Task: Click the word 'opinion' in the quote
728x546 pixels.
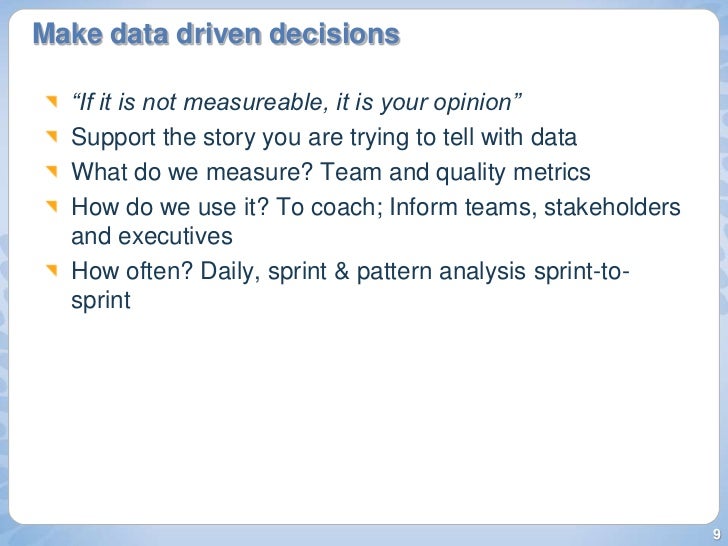Action: pyautogui.click(x=472, y=103)
